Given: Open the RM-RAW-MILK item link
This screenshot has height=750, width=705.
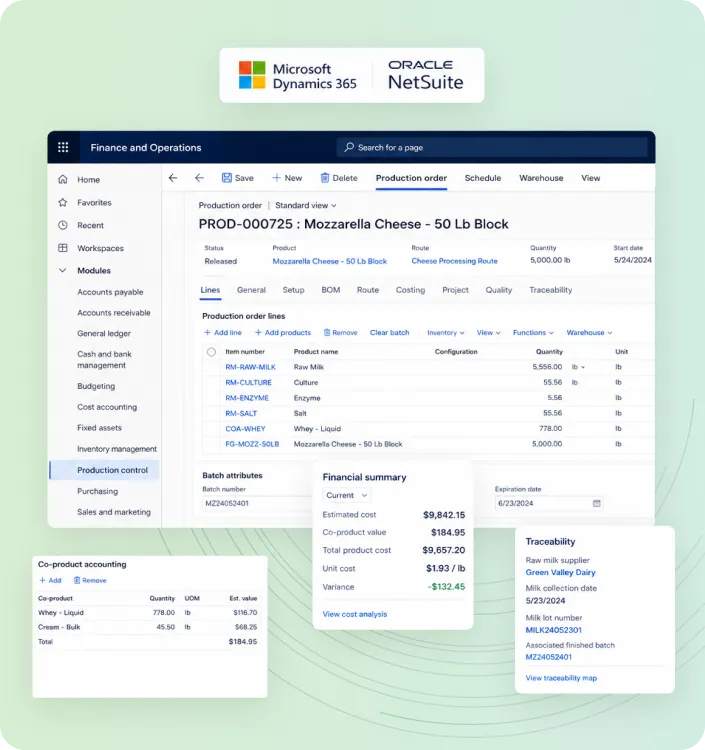Looking at the screenshot, I should click(250, 367).
